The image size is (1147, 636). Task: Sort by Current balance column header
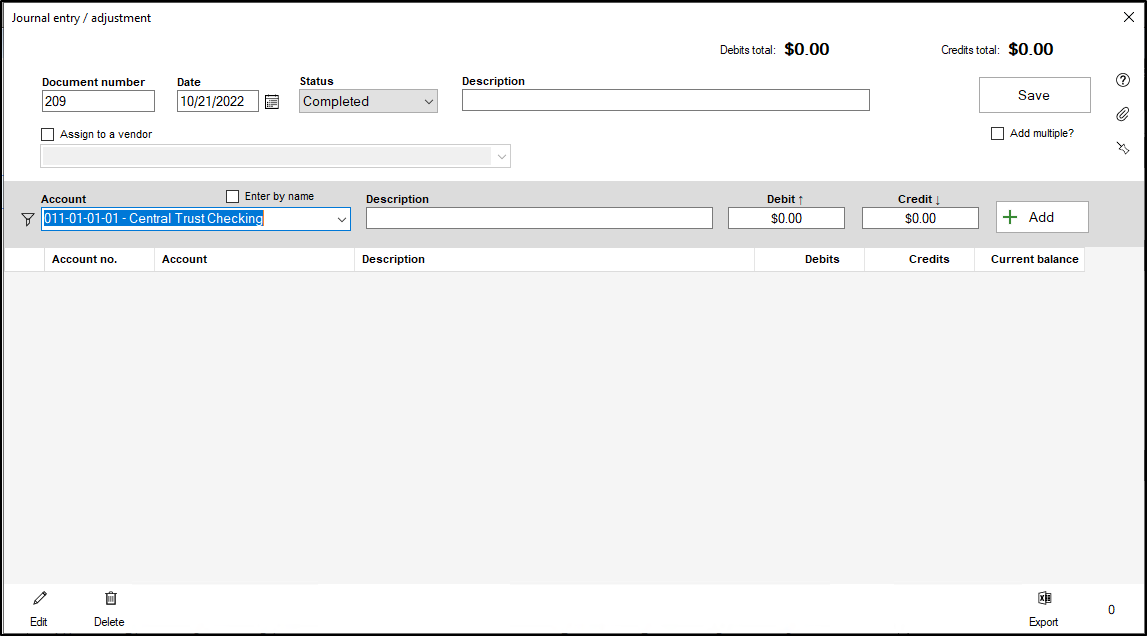pos(1029,259)
